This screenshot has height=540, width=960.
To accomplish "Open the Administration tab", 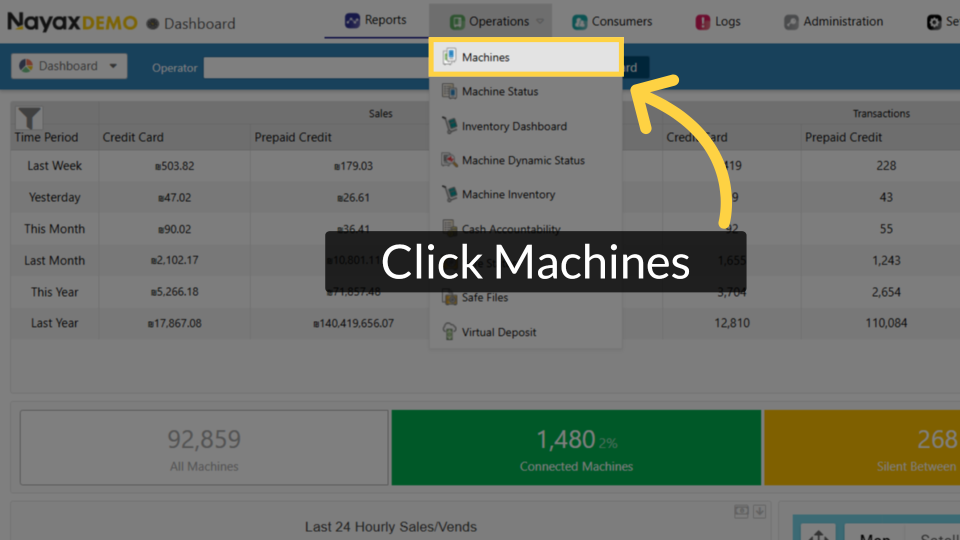I will (834, 21).
